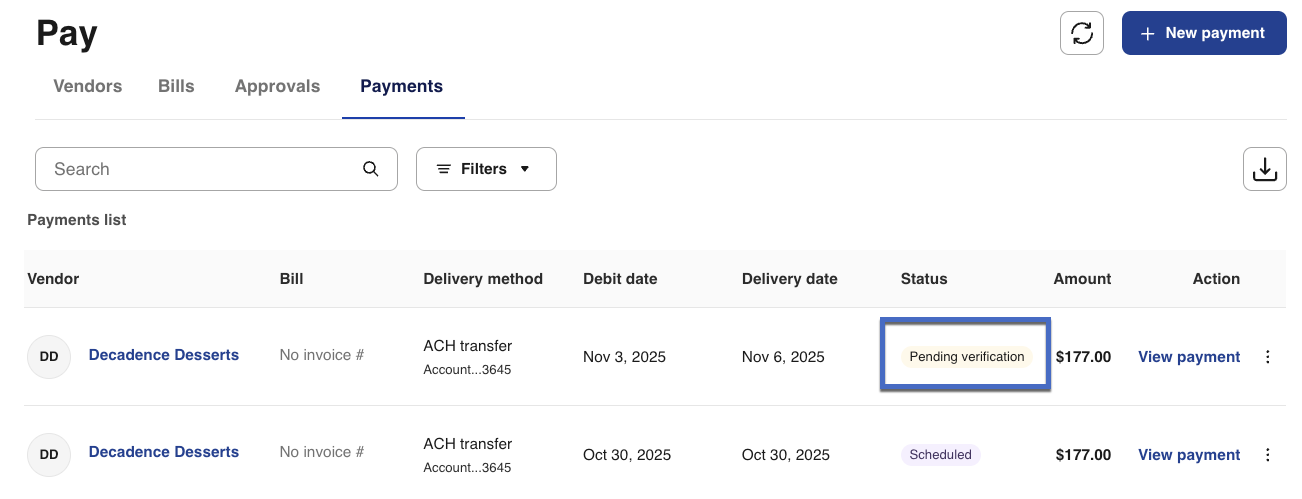Go to the Approvals tab
The width and height of the screenshot is (1302, 499).
[277, 86]
